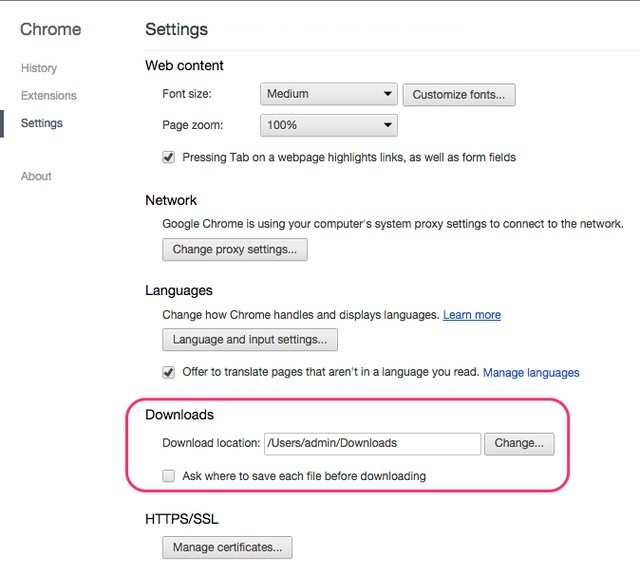Viewport: 640px width, 575px height.
Task: Open the Manage languages link
Action: tap(531, 373)
